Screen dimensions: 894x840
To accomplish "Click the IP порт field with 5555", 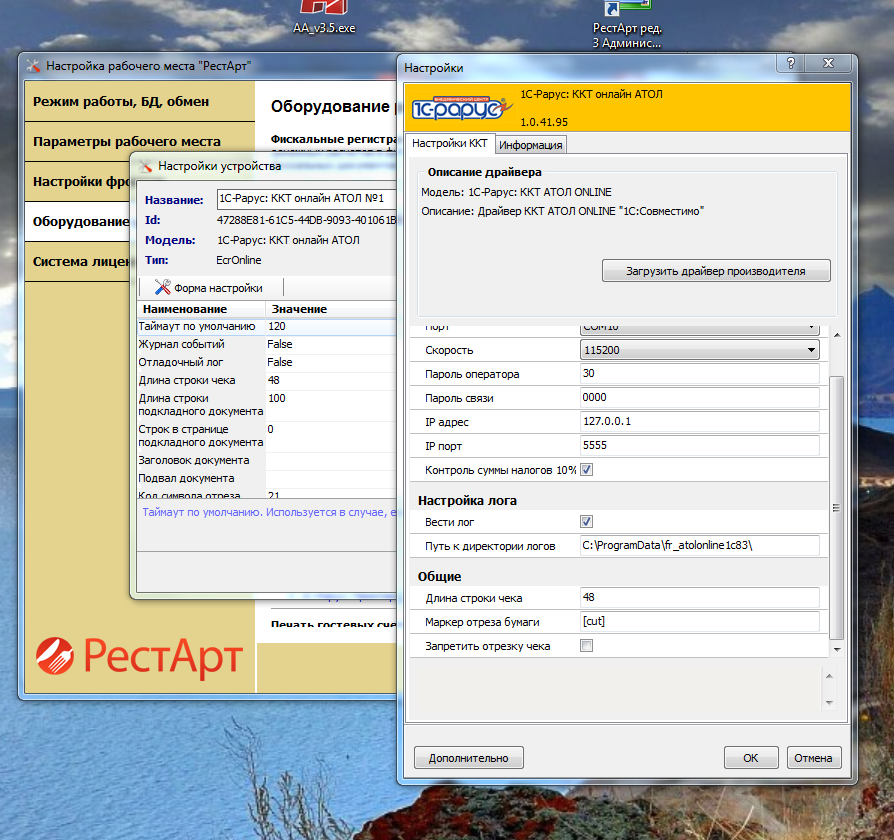I will coord(700,445).
